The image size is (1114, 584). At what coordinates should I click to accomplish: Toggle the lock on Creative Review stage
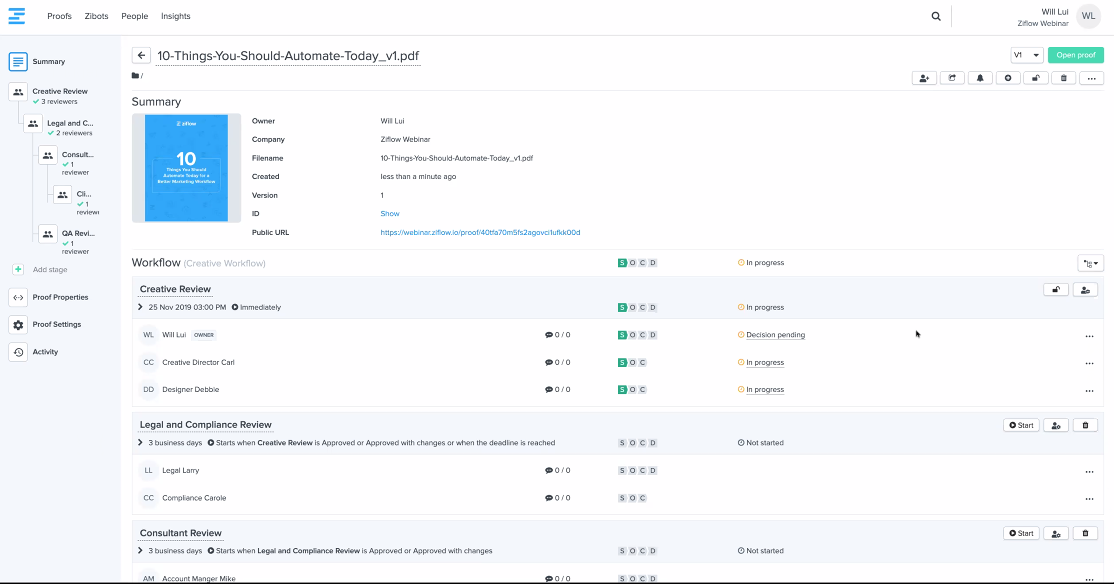pos(1055,290)
